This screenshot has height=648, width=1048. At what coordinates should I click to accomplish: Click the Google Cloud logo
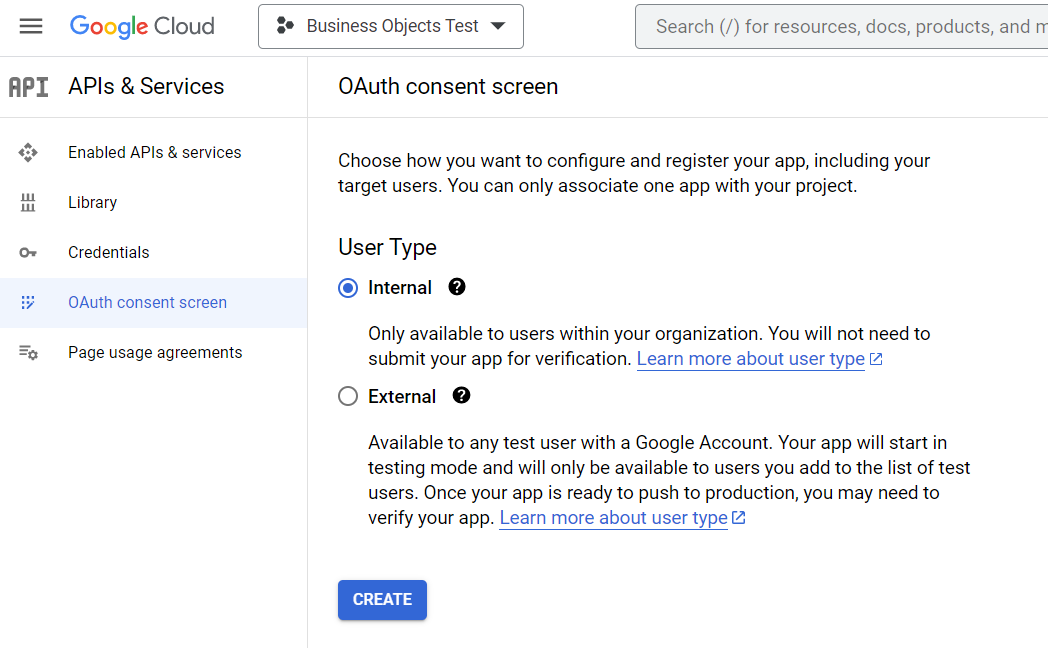pyautogui.click(x=142, y=26)
